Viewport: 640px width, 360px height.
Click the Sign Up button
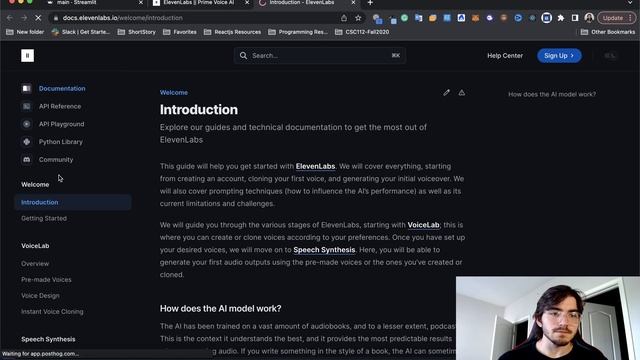tap(559, 56)
